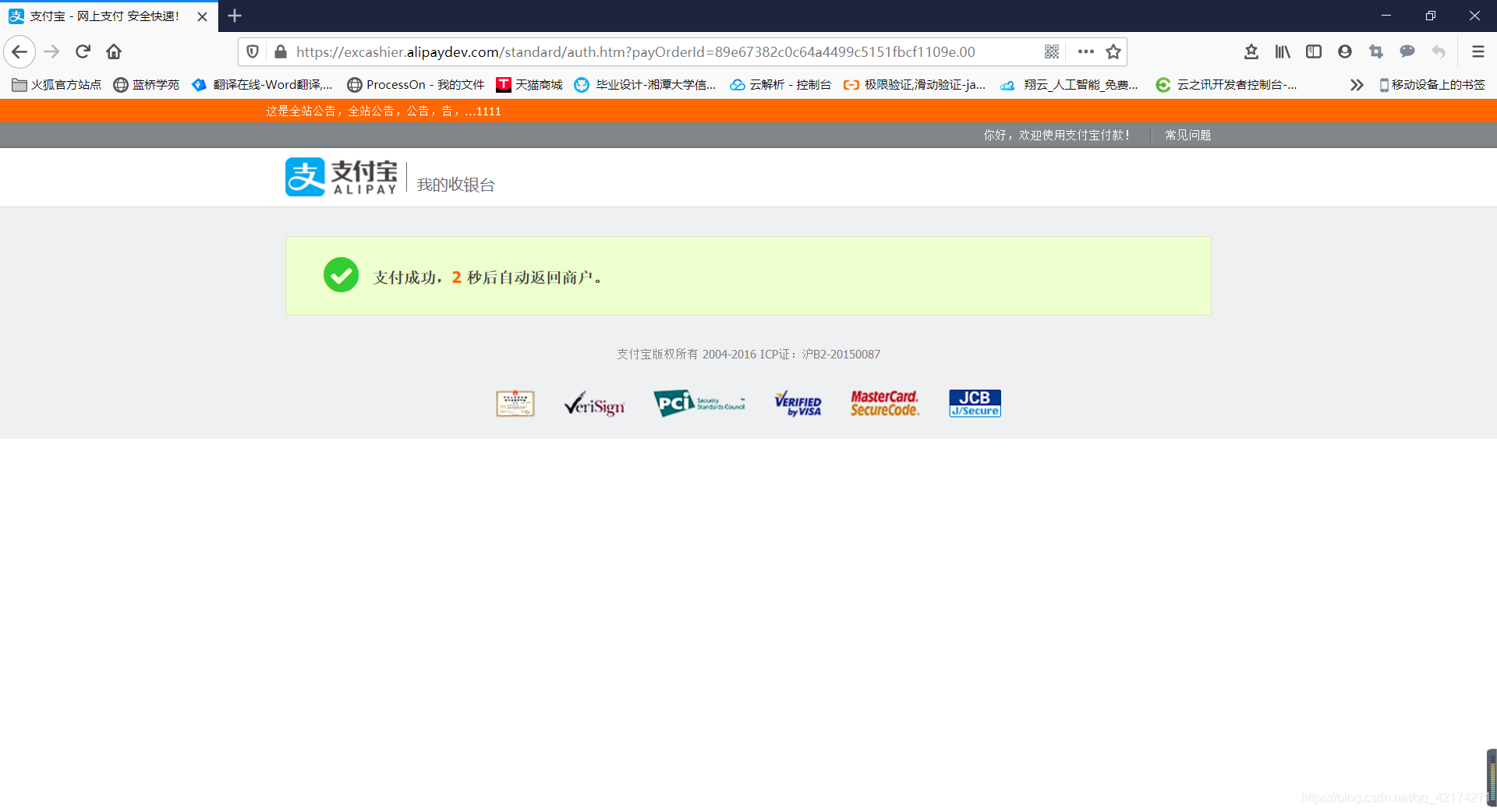Click the screenshot crop tool icon
Screen dimensions: 1497x812
click(1376, 51)
